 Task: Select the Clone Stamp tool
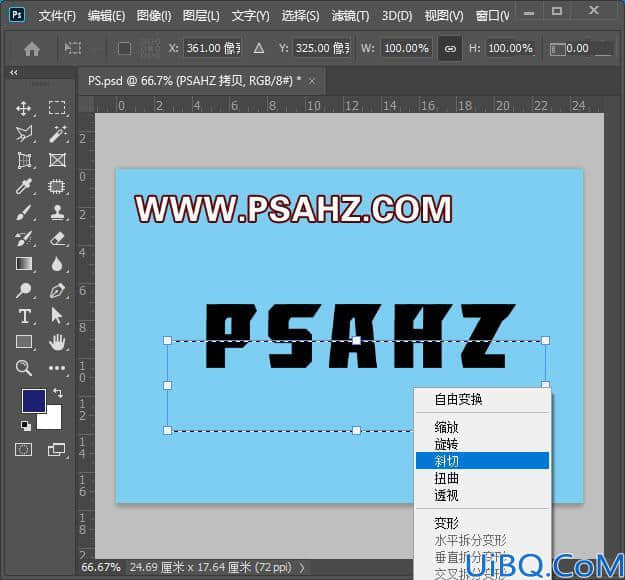[57, 212]
